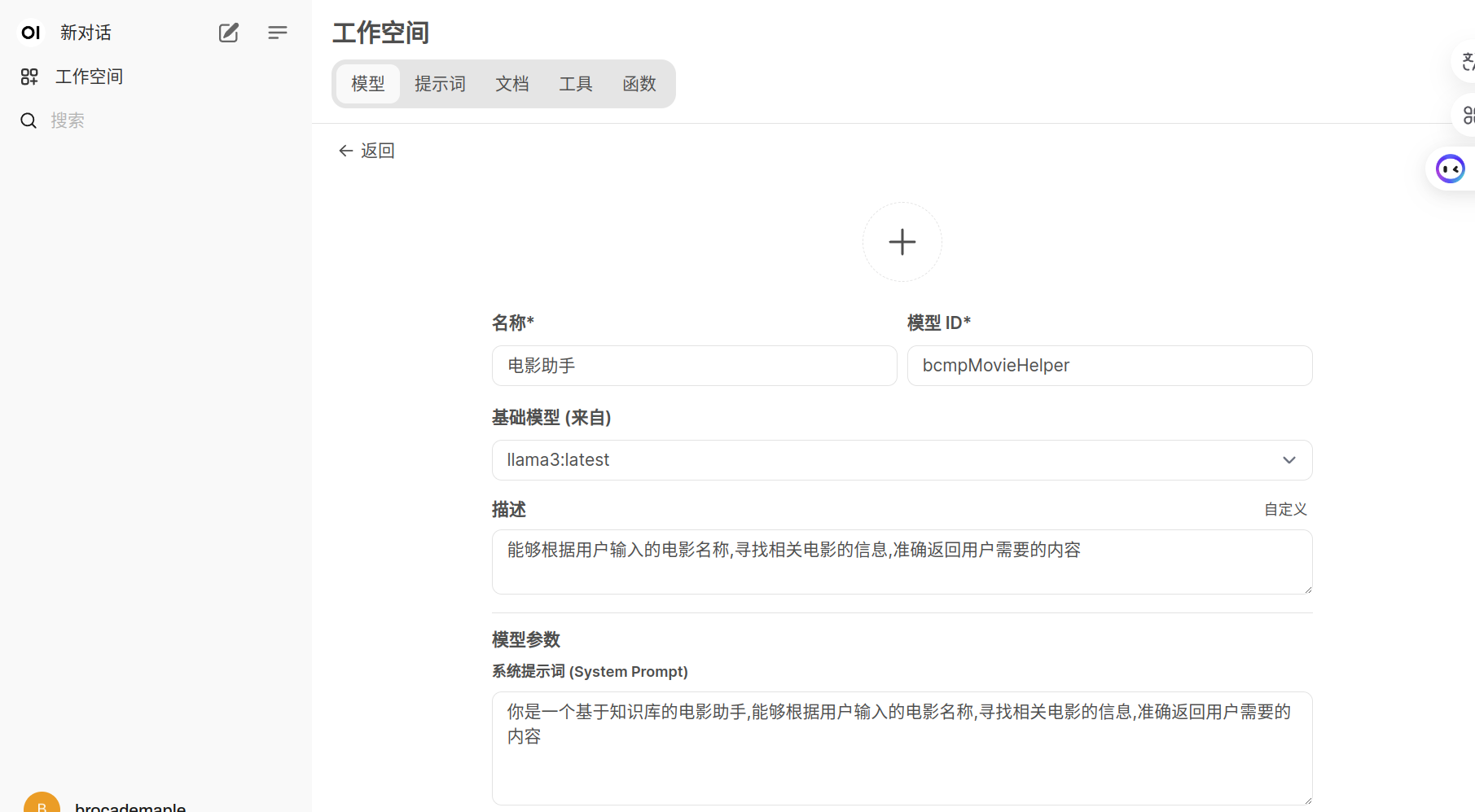Open the 工具 tab
The image size is (1475, 812).
576,84
